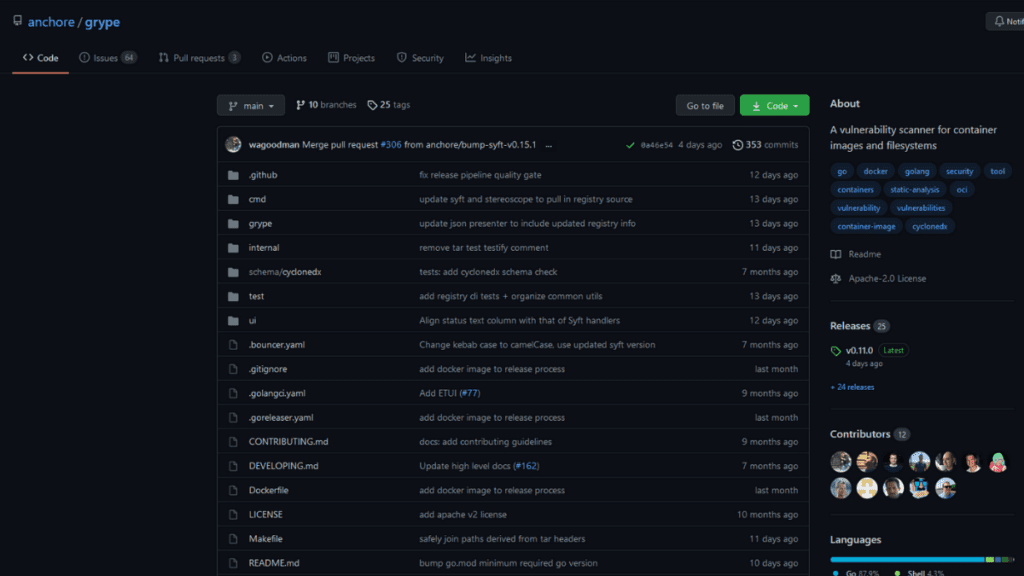Open the Pull requests tab

click(199, 58)
